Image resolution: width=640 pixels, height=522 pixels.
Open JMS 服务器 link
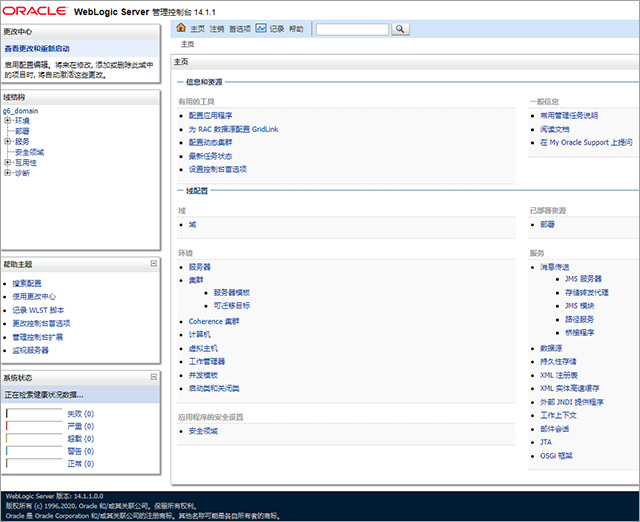click(x=583, y=279)
